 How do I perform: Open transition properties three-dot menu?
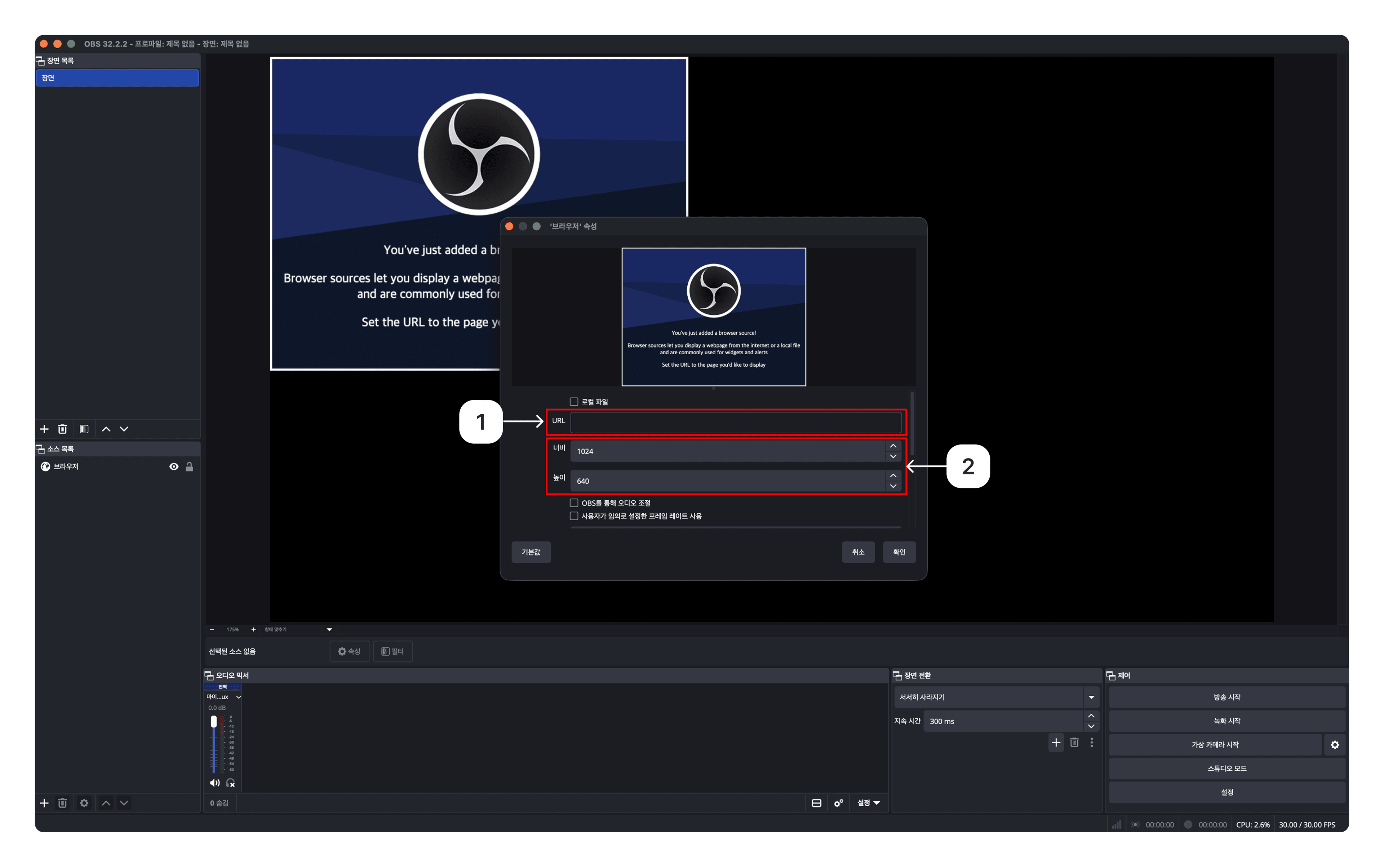[1092, 742]
